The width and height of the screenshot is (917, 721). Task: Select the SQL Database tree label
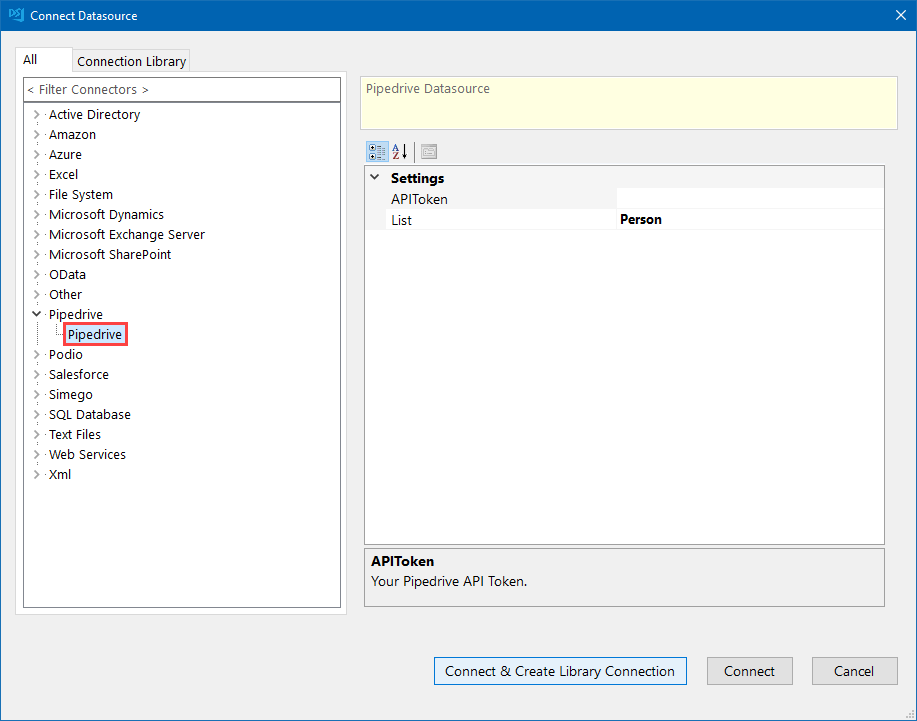(x=90, y=415)
